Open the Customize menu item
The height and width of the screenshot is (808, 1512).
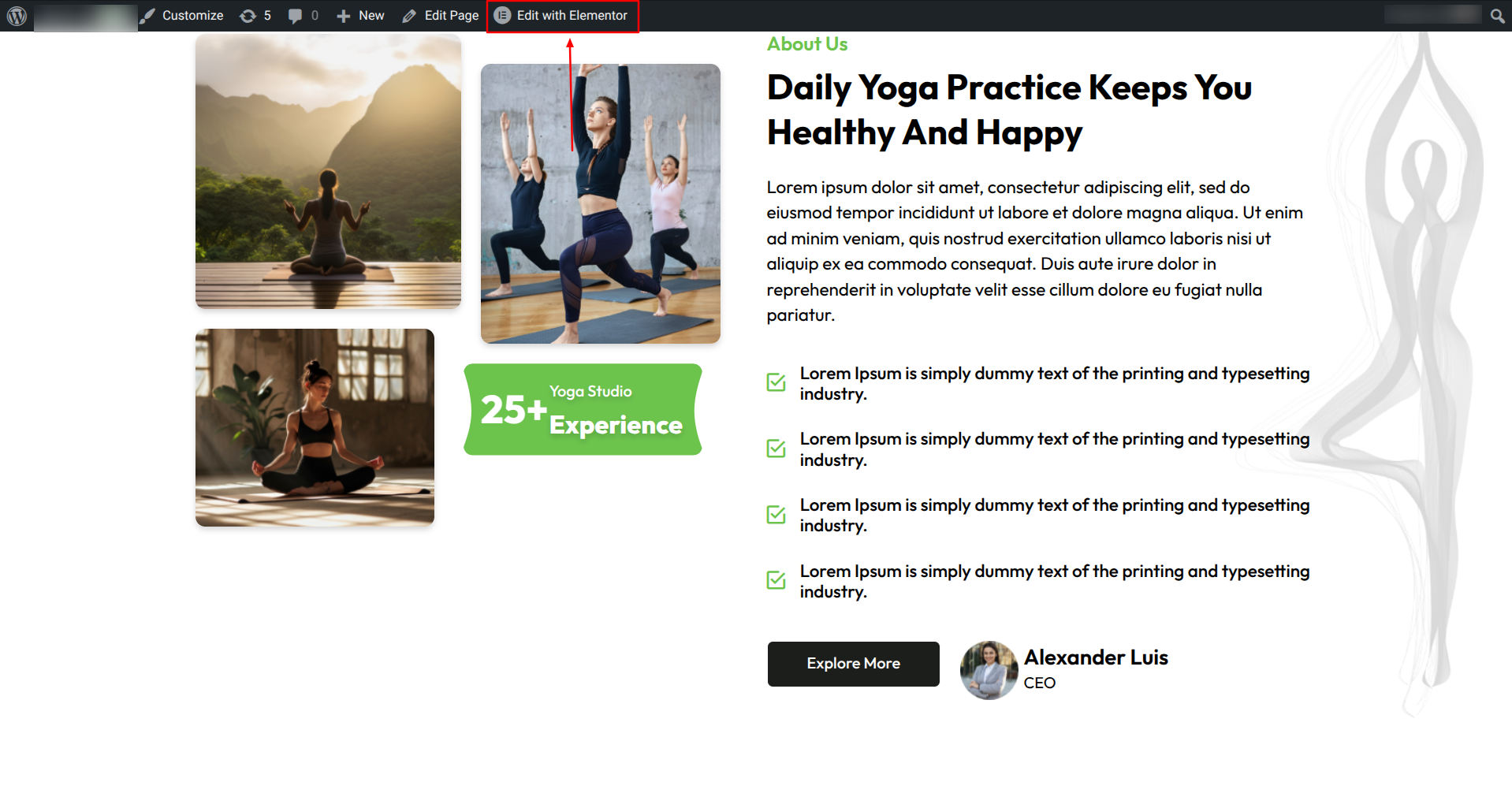tap(184, 16)
